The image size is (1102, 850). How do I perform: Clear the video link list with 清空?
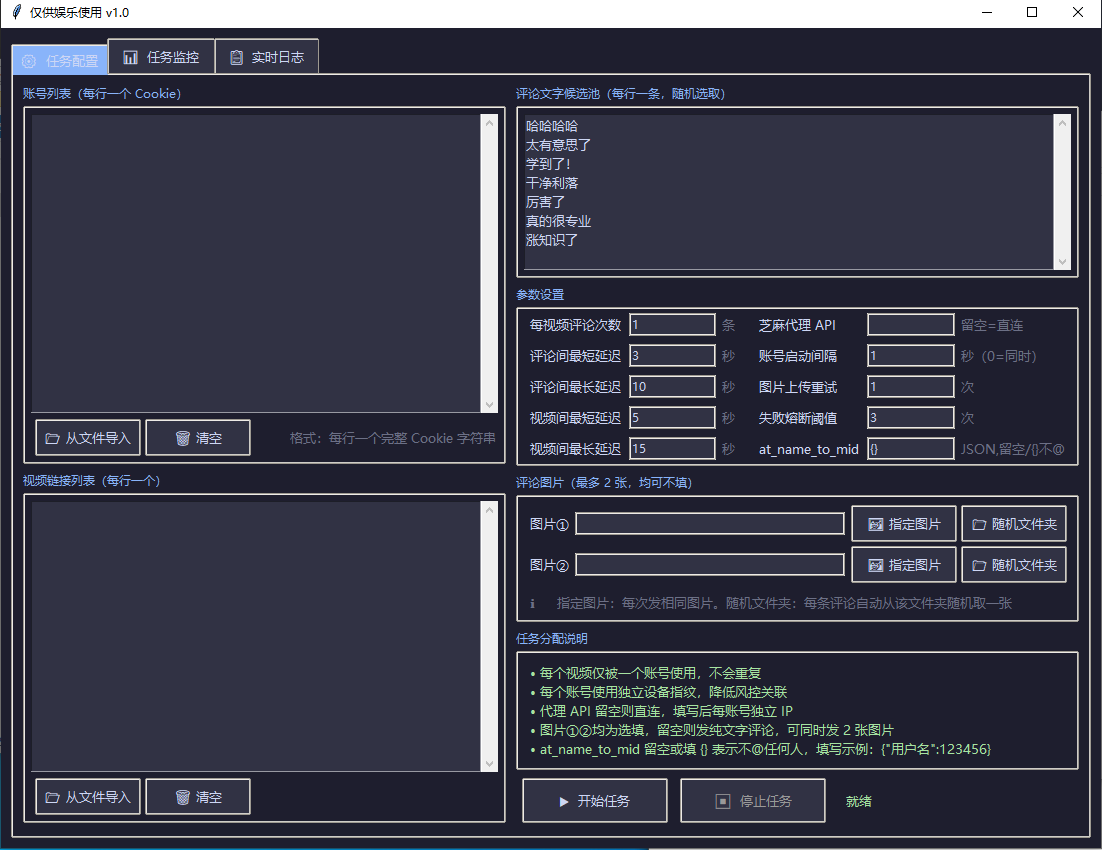[x=198, y=797]
